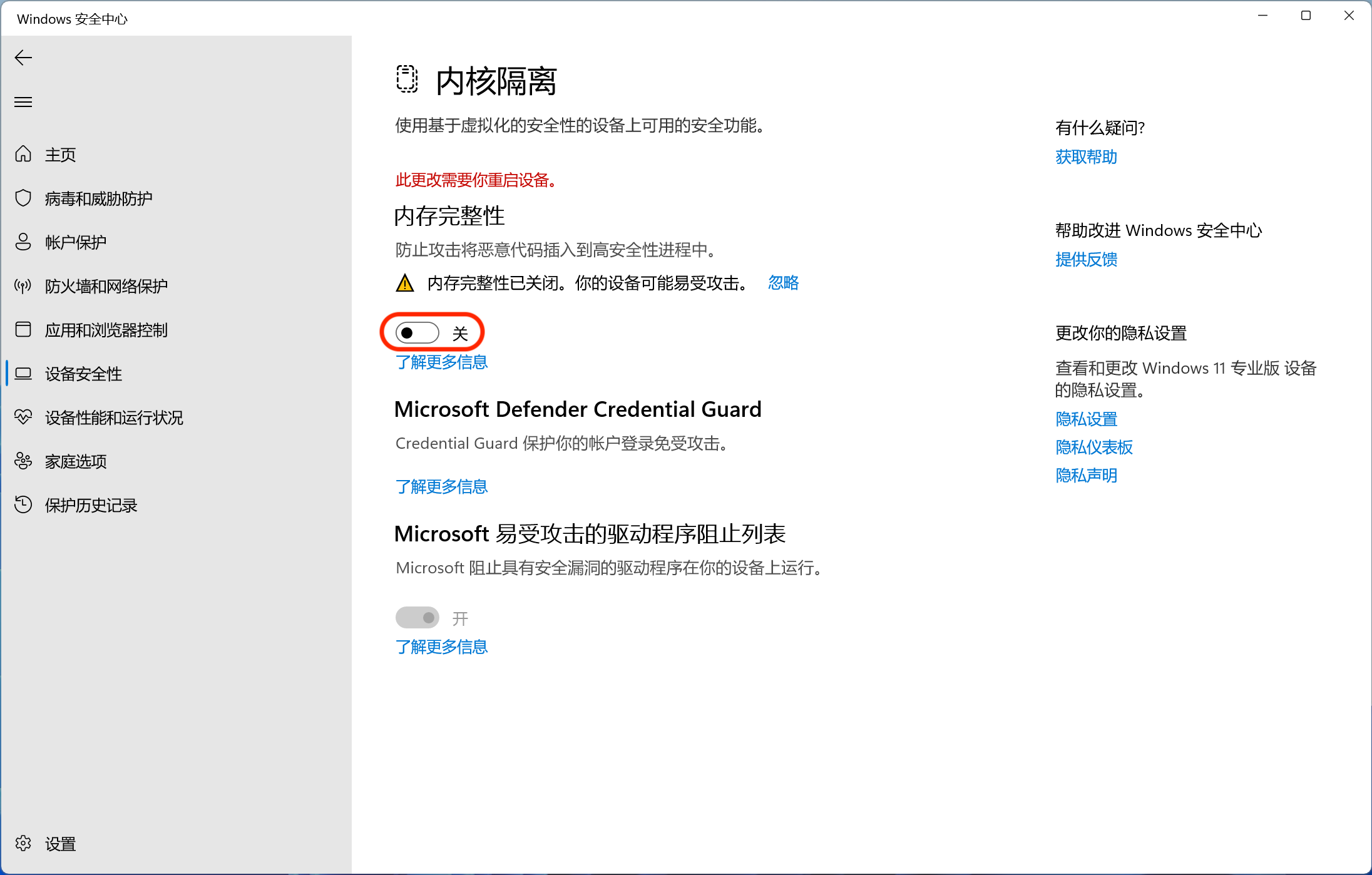Click the firewall network antenna icon
1372x875 pixels.
(23, 286)
